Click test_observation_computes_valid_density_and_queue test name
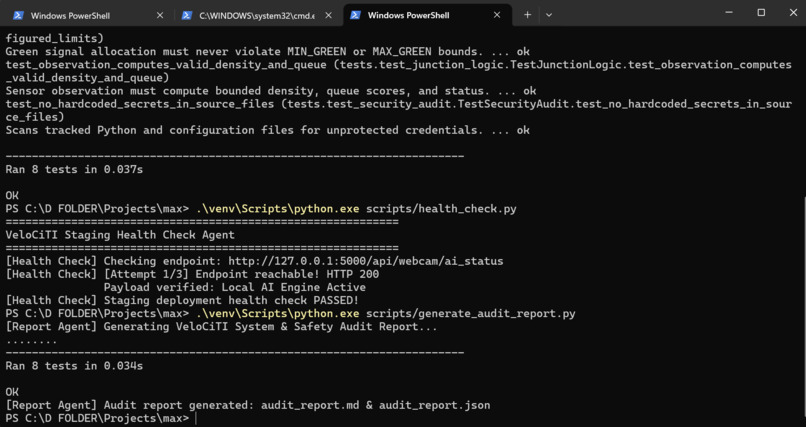 click(x=166, y=65)
